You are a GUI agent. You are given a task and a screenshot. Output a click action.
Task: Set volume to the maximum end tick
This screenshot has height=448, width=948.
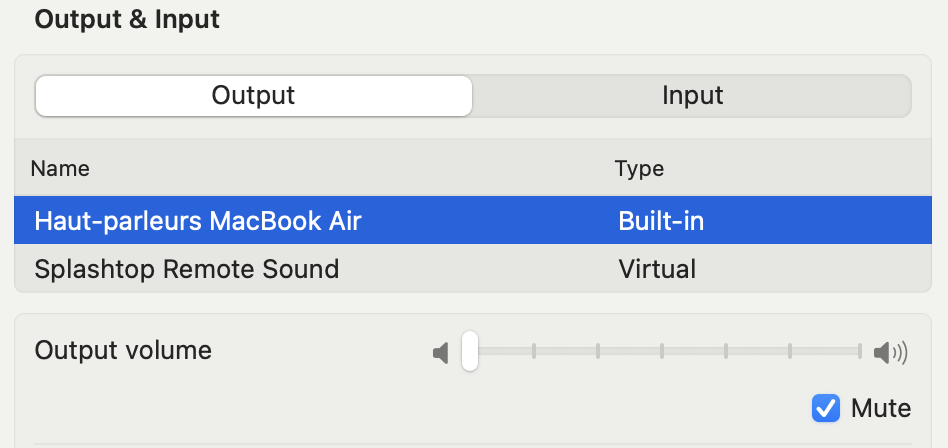pos(859,351)
